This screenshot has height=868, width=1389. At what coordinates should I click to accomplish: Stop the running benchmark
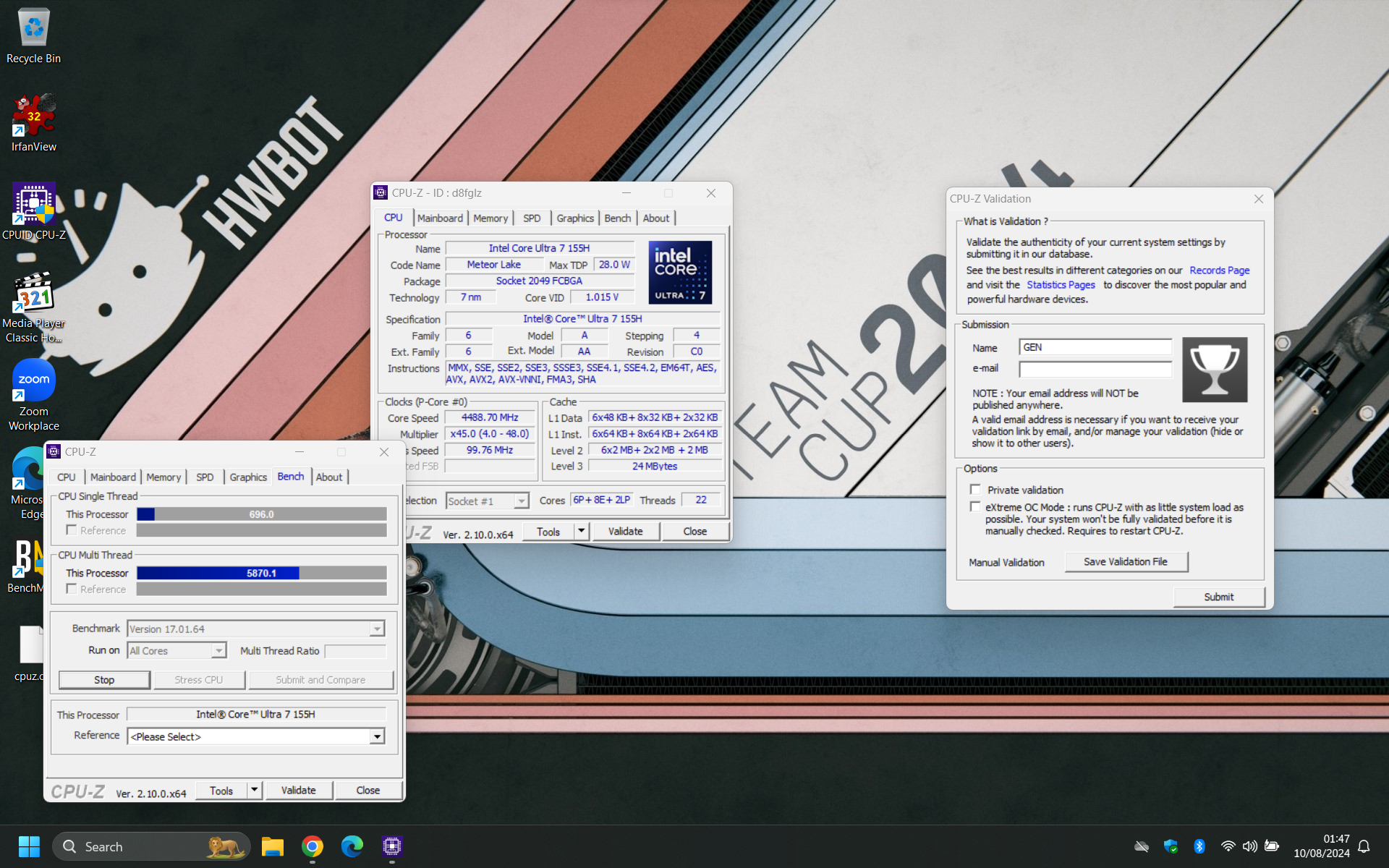tap(104, 680)
